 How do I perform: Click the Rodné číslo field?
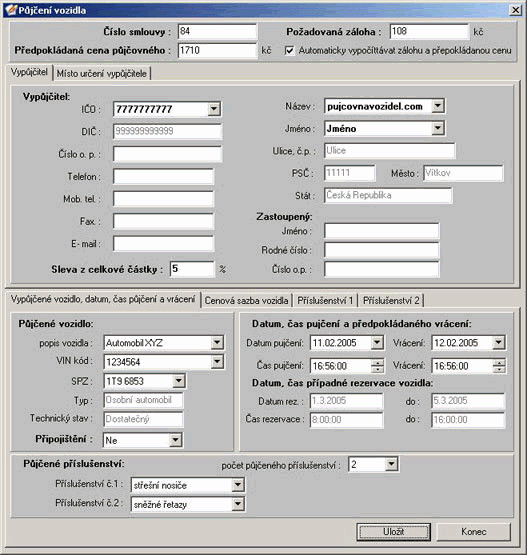(x=382, y=250)
